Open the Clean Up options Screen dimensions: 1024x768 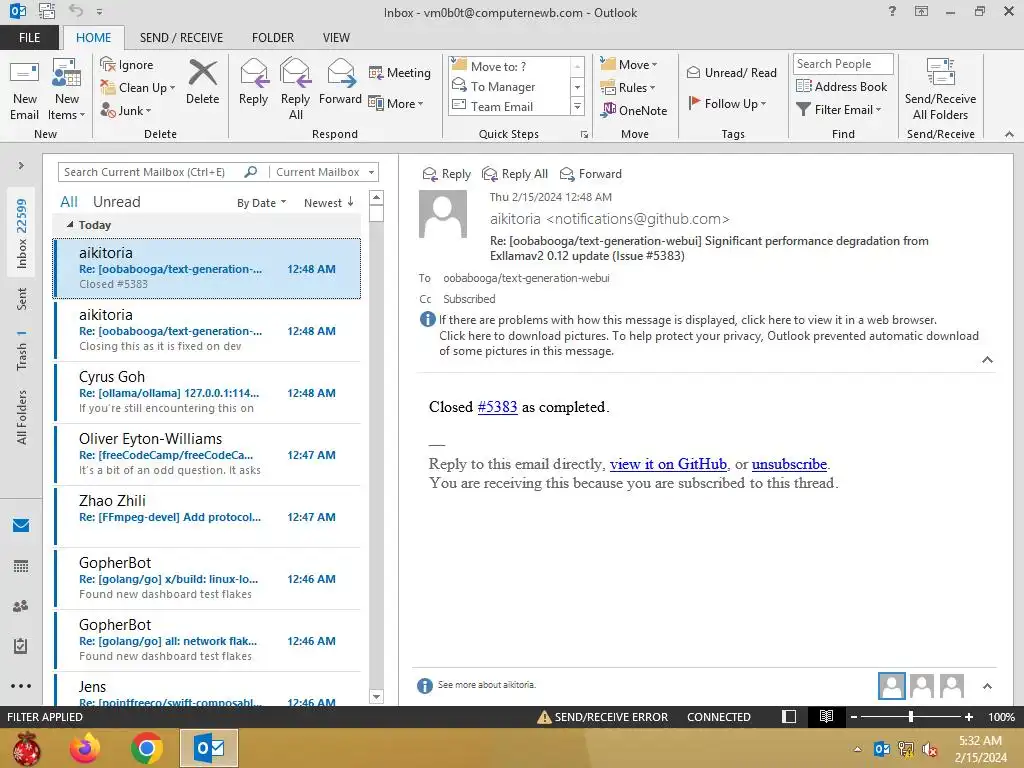(138, 88)
